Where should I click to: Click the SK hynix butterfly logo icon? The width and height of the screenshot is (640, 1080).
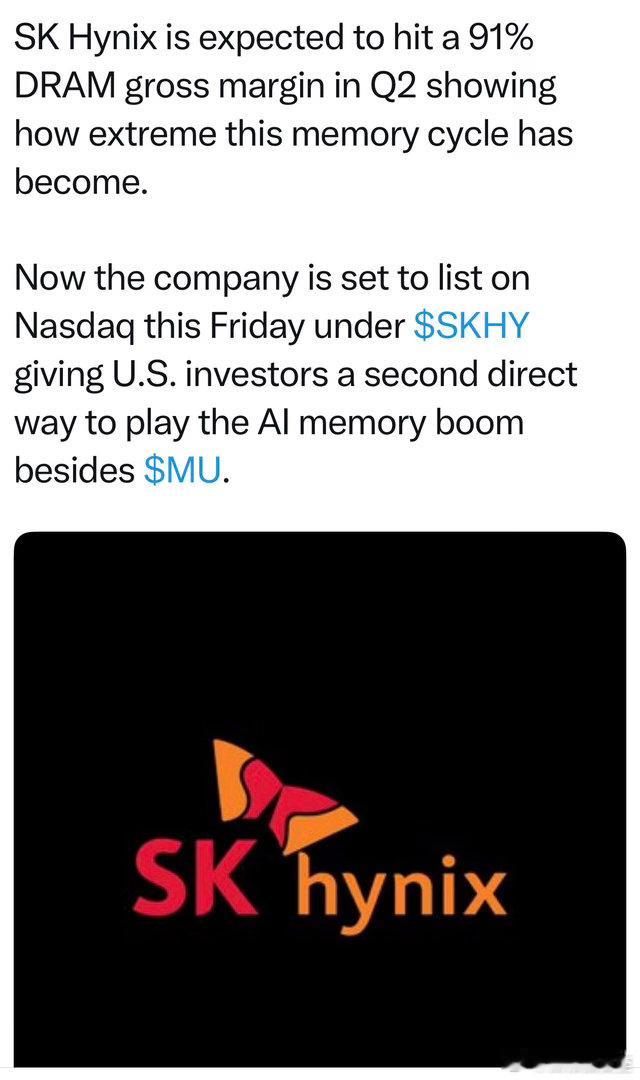click(283, 796)
